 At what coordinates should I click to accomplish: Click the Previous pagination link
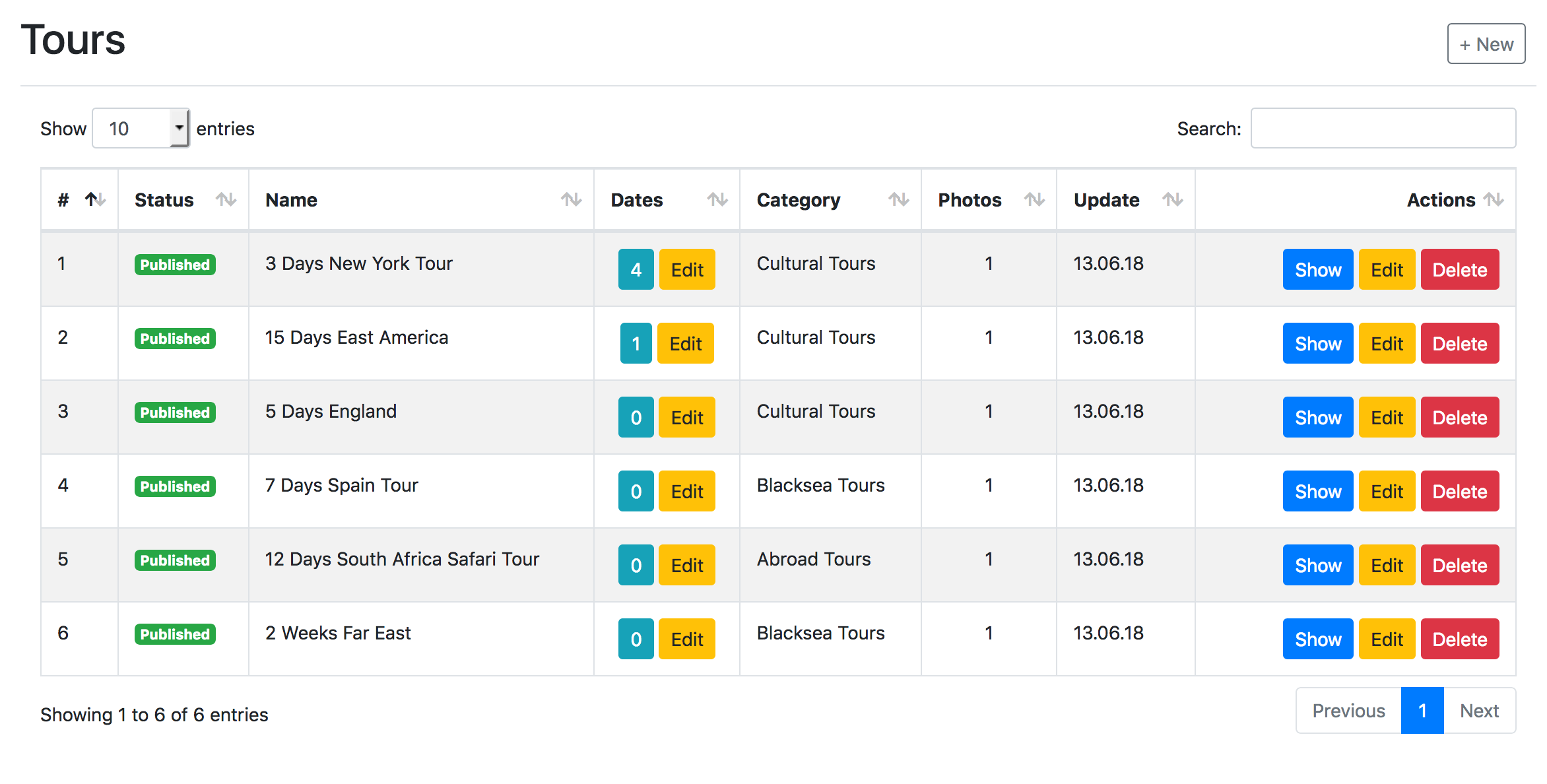pos(1348,711)
